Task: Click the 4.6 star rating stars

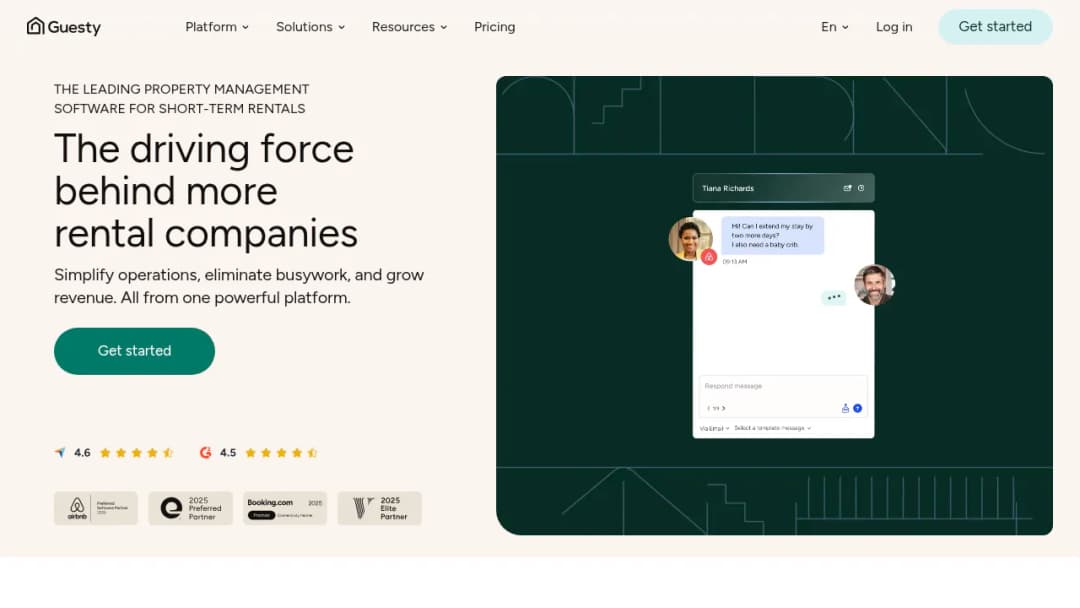Action: (x=136, y=452)
